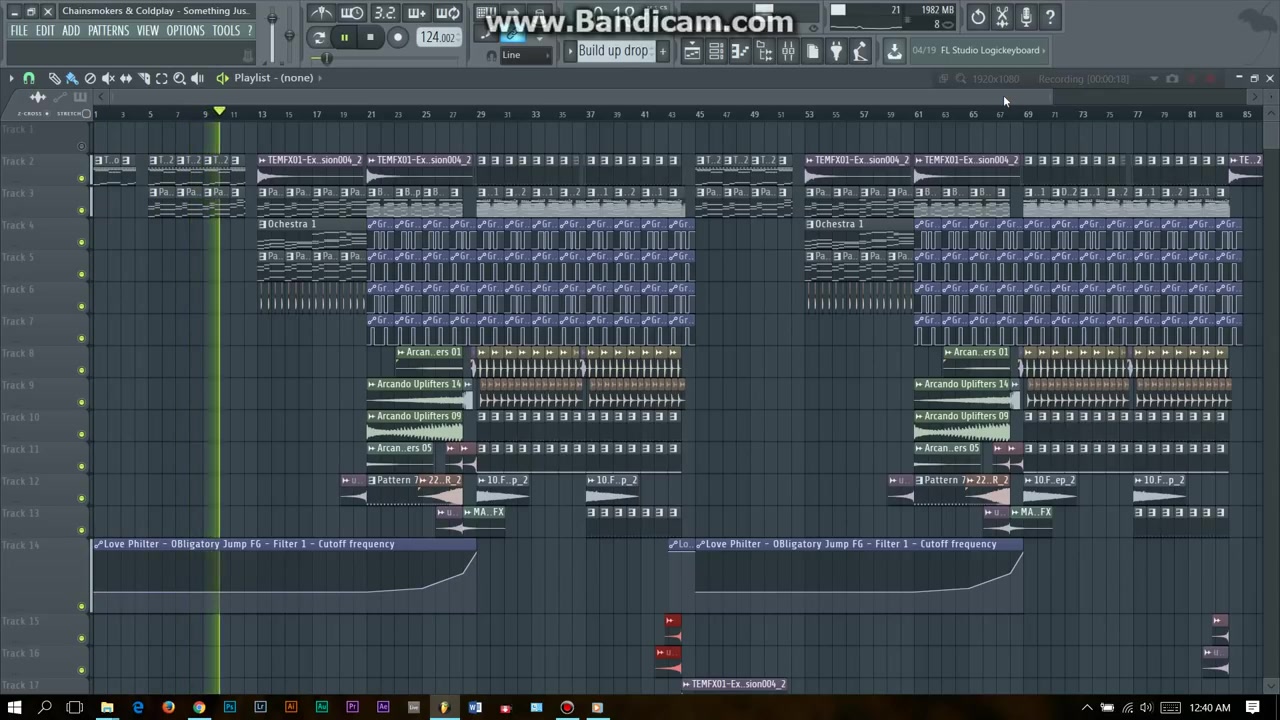Open the Build up drop pattern selector
Screen dimensions: 1280x720
click(x=613, y=51)
